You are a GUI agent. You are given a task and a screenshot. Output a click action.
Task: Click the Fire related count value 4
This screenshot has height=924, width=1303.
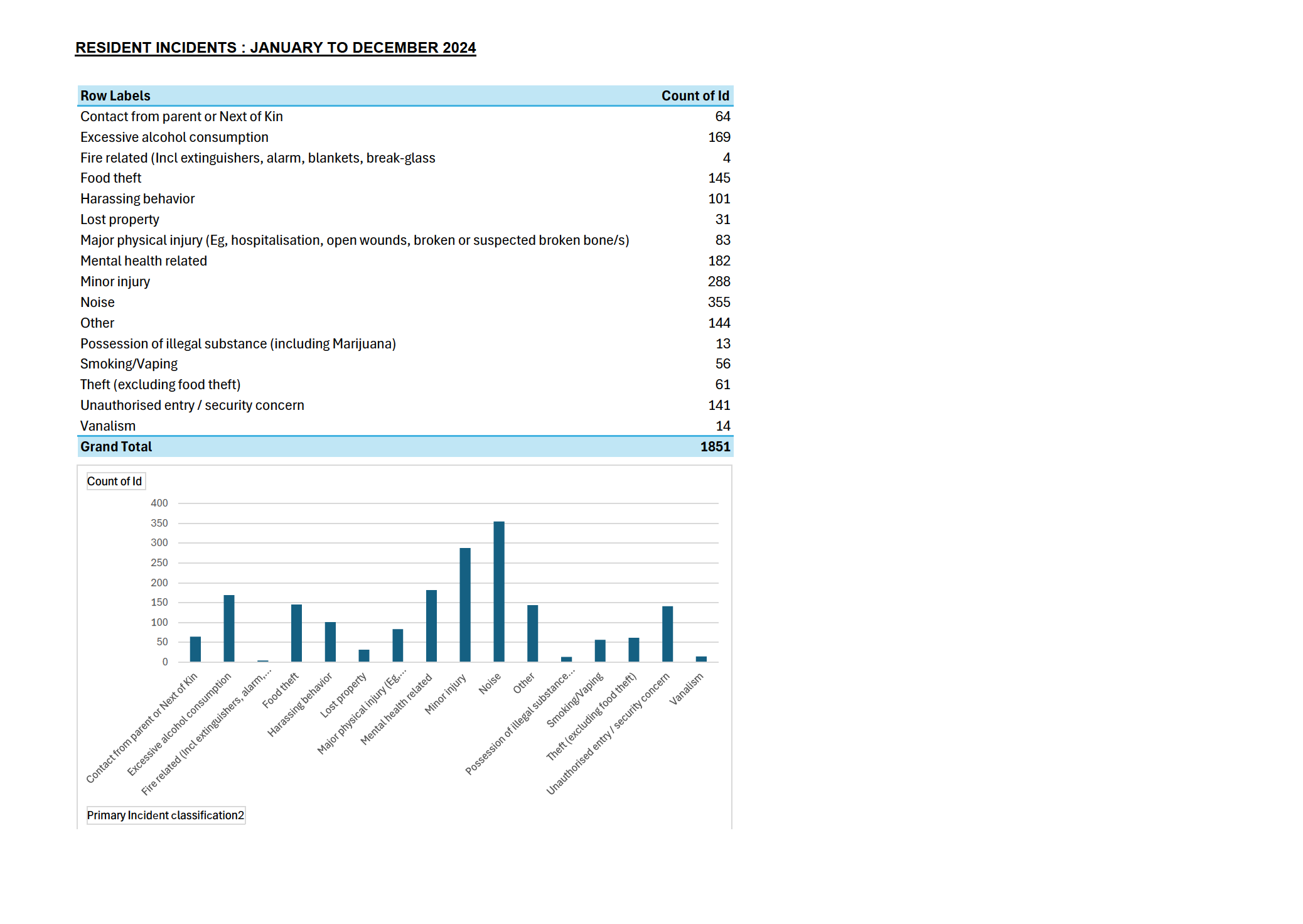[x=727, y=158]
